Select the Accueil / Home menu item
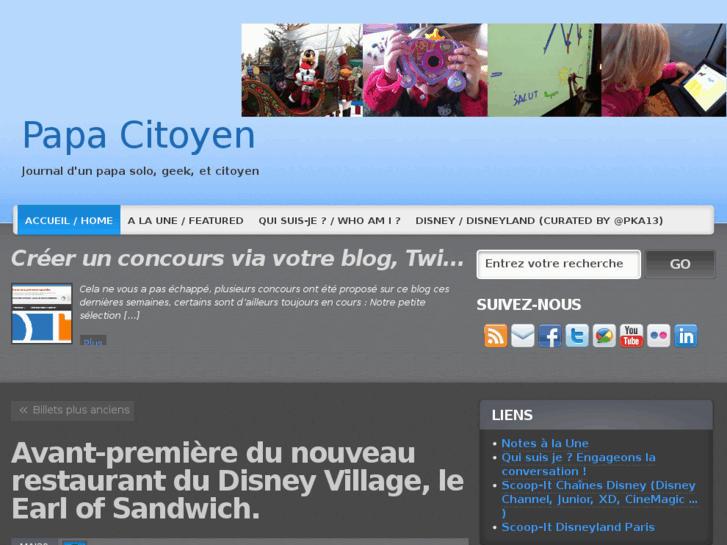Image resolution: width=727 pixels, height=545 pixels. (x=69, y=220)
